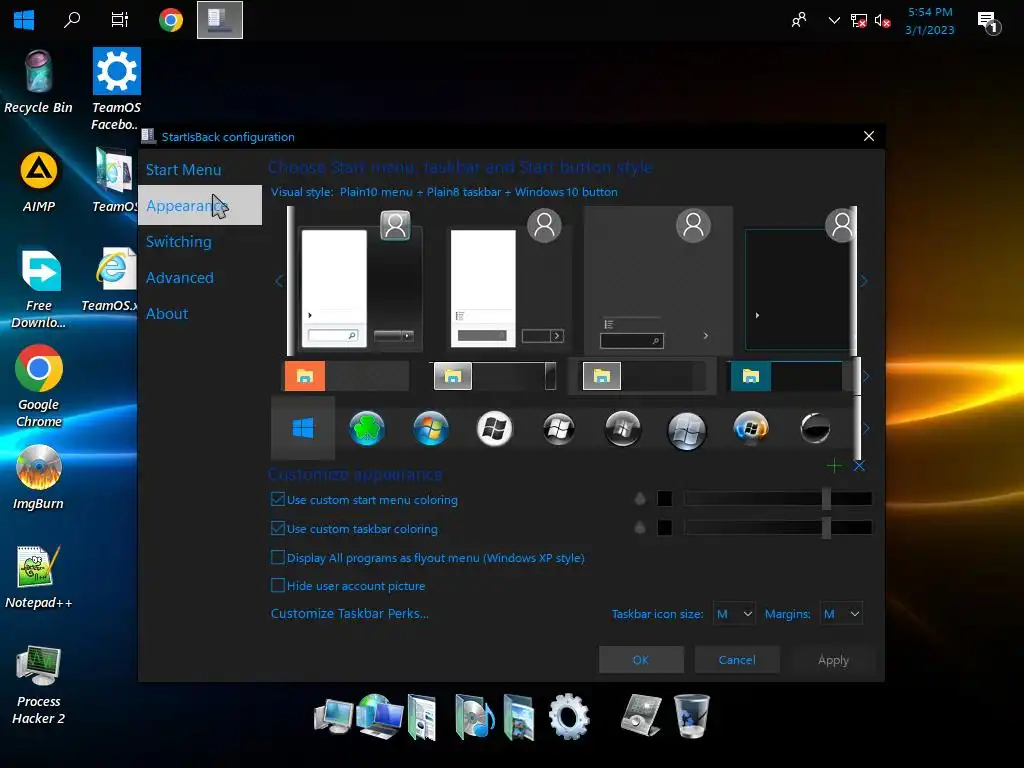Select the Appearance tab
Screen dimensions: 1024x768
pyautogui.click(x=200, y=205)
